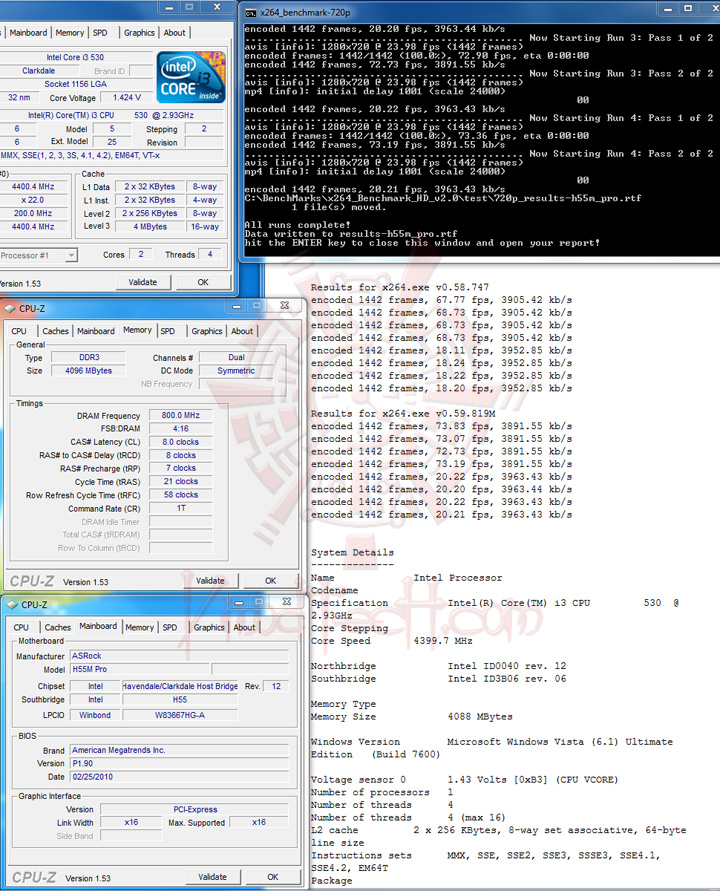Click FSB:DRAM ratio value 4:16
This screenshot has height=891, width=720.
[x=181, y=428]
